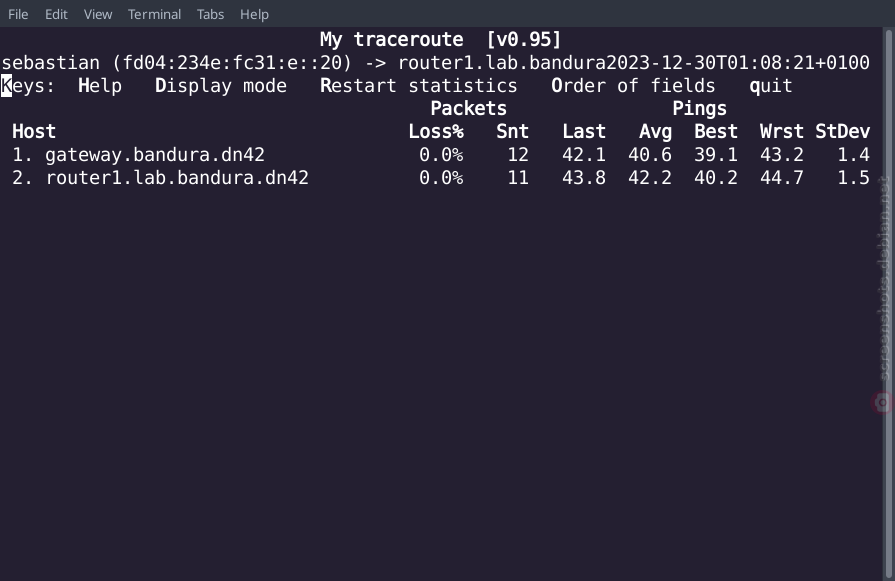Image resolution: width=895 pixels, height=581 pixels.
Task: Click the Help key hint in mtr
Action: point(100,86)
